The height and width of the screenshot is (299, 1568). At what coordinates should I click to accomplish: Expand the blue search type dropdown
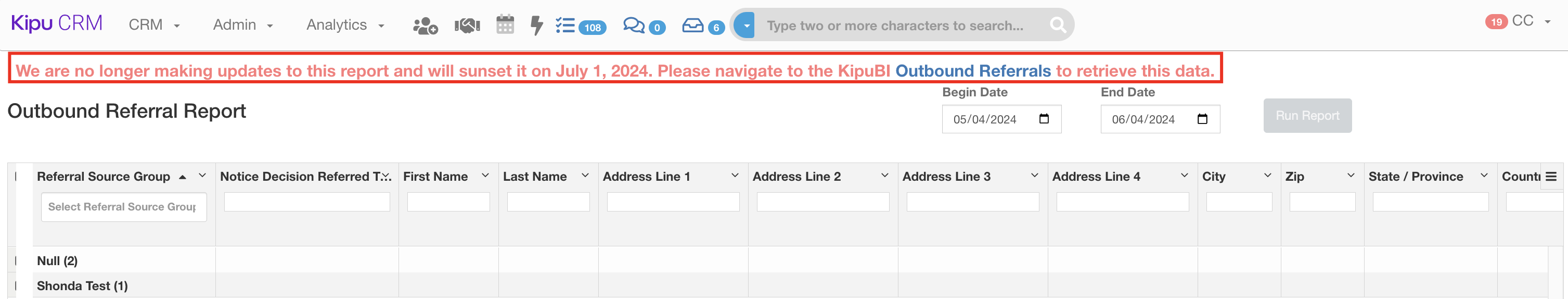point(745,26)
